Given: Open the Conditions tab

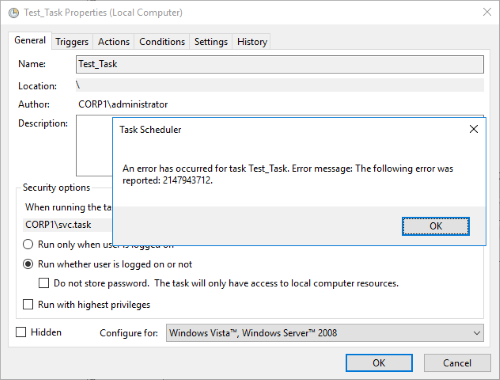Looking at the screenshot, I should coord(162,42).
